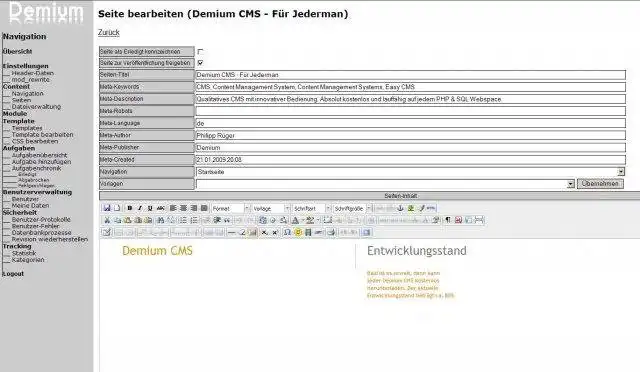Click the Meta-Language field containing 'de'
This screenshot has width=640, height=372.
pos(410,123)
